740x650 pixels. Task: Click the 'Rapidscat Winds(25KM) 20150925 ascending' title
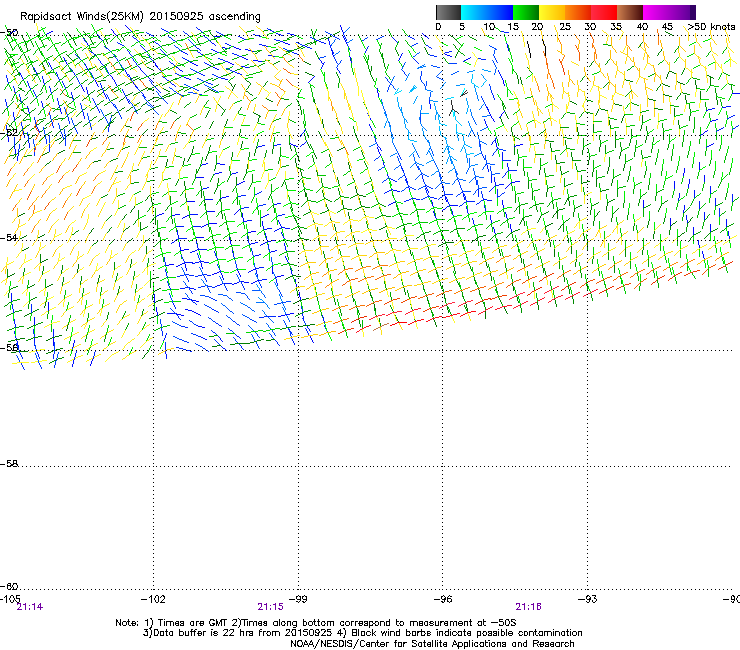(140, 17)
